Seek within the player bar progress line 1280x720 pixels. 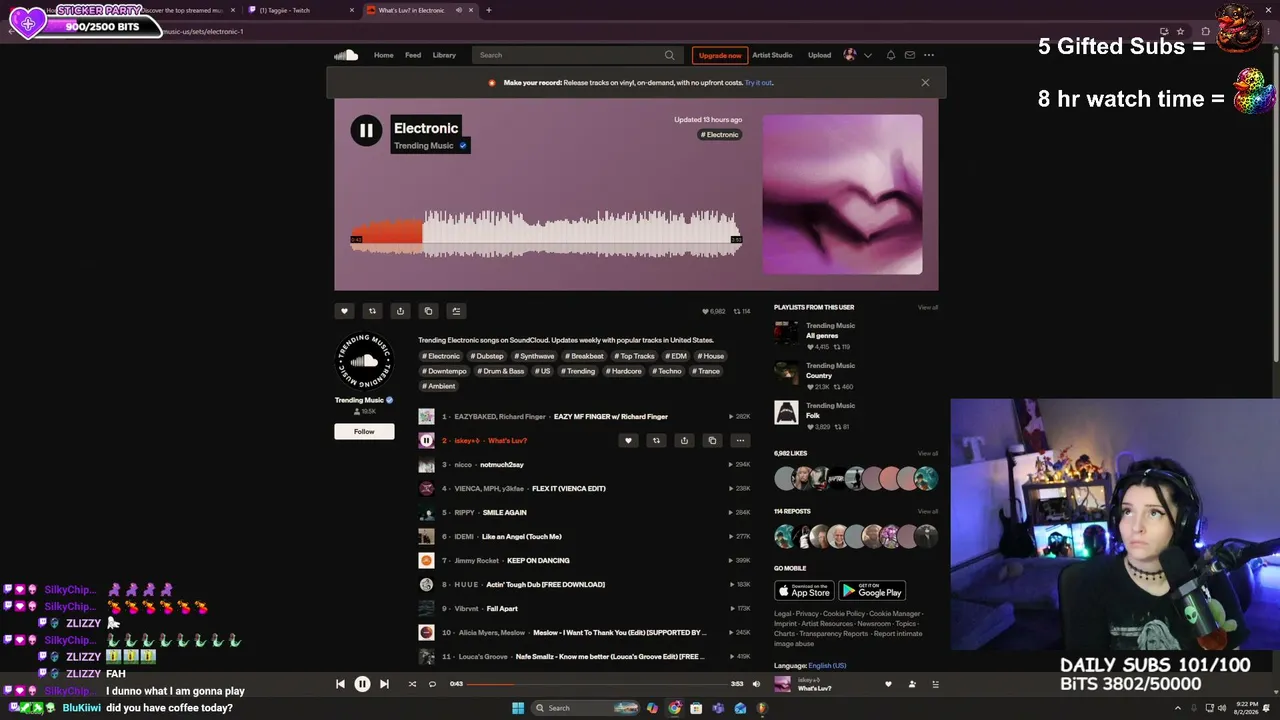click(597, 684)
